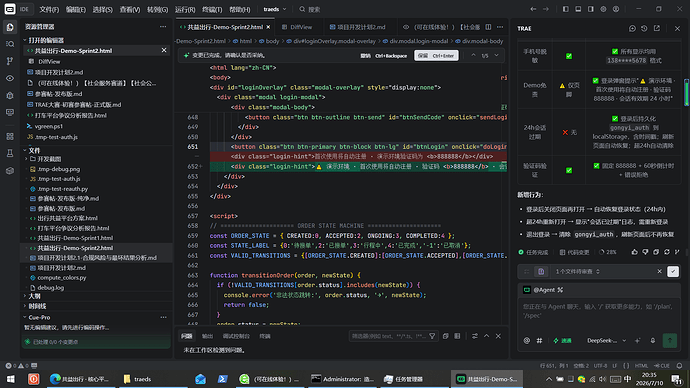The image size is (690, 388).
Task: Open the Search view in activity bar
Action: click(10, 44)
